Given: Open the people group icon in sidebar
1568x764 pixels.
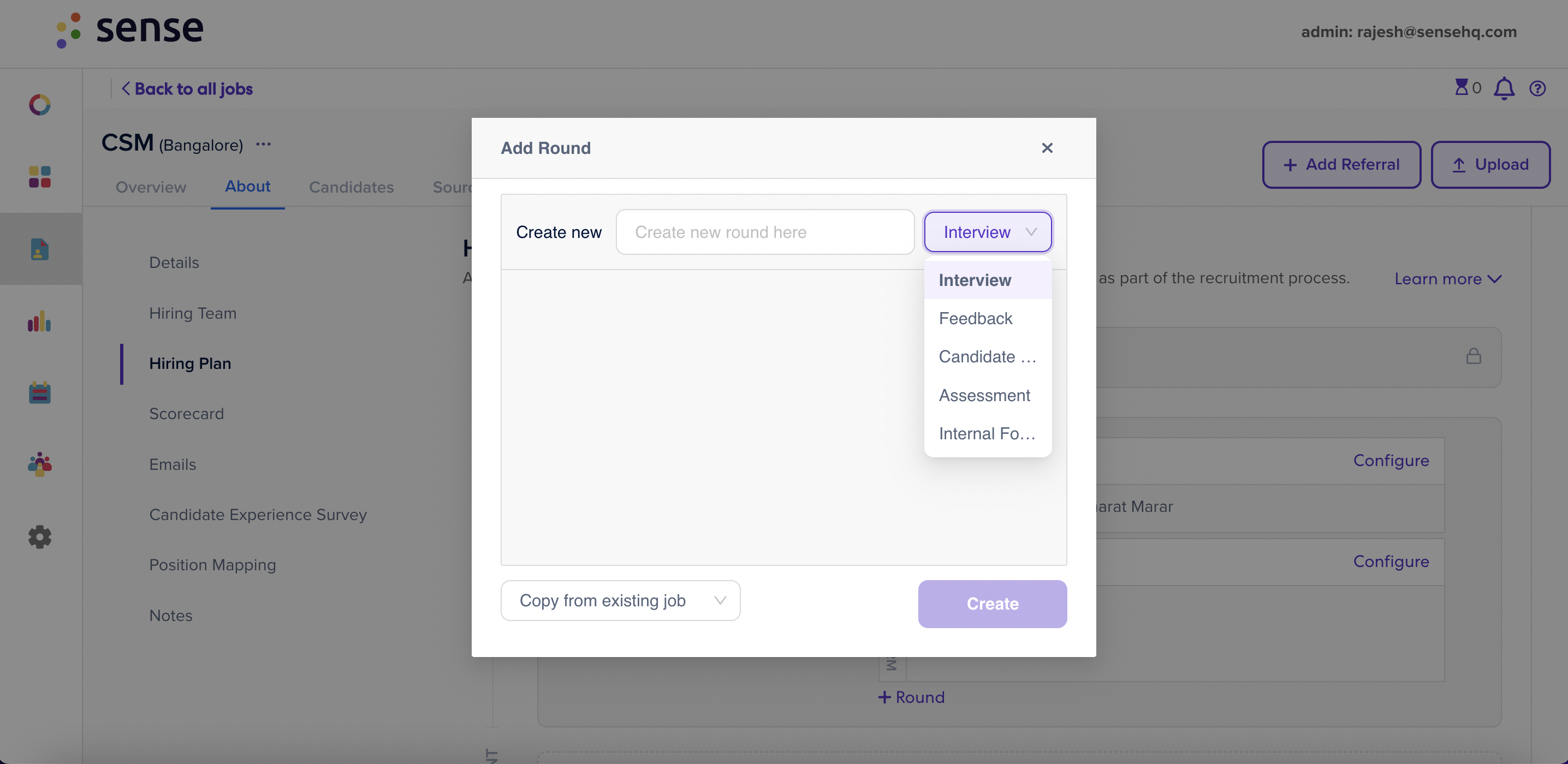Looking at the screenshot, I should point(39,464).
